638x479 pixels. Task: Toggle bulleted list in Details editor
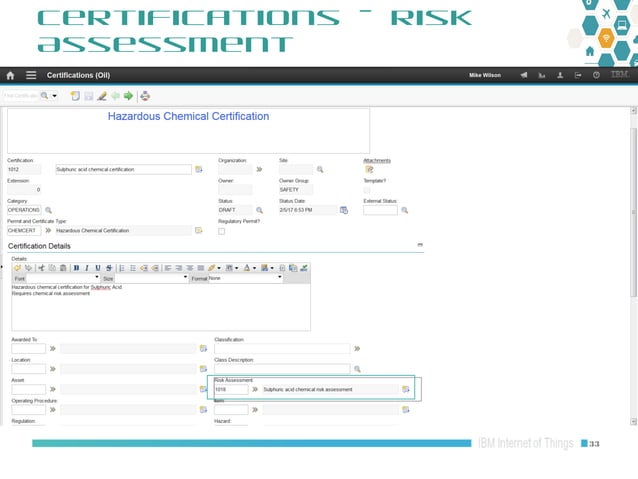point(133,268)
